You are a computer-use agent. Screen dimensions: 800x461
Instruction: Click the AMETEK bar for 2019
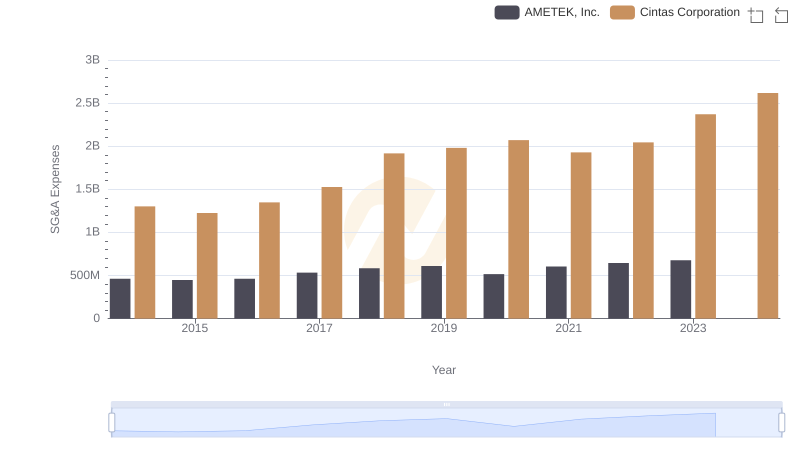click(432, 292)
